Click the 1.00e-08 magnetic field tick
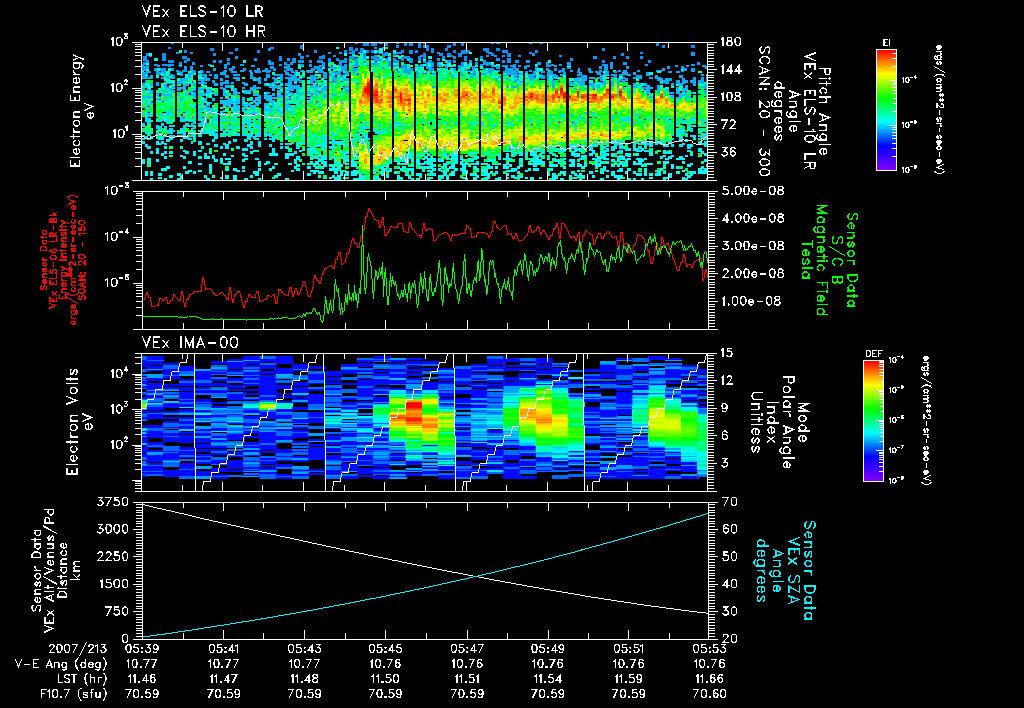The height and width of the screenshot is (708, 1024). pyautogui.click(x=752, y=300)
